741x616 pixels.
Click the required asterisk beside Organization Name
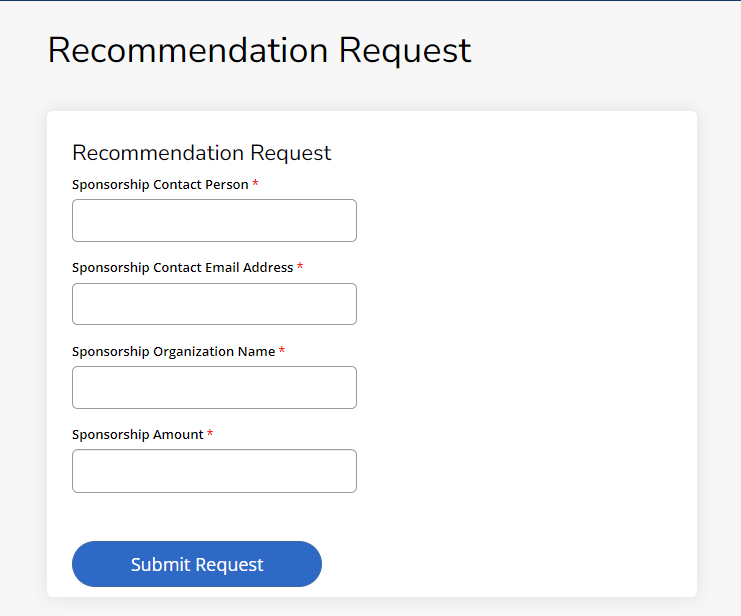click(x=282, y=352)
